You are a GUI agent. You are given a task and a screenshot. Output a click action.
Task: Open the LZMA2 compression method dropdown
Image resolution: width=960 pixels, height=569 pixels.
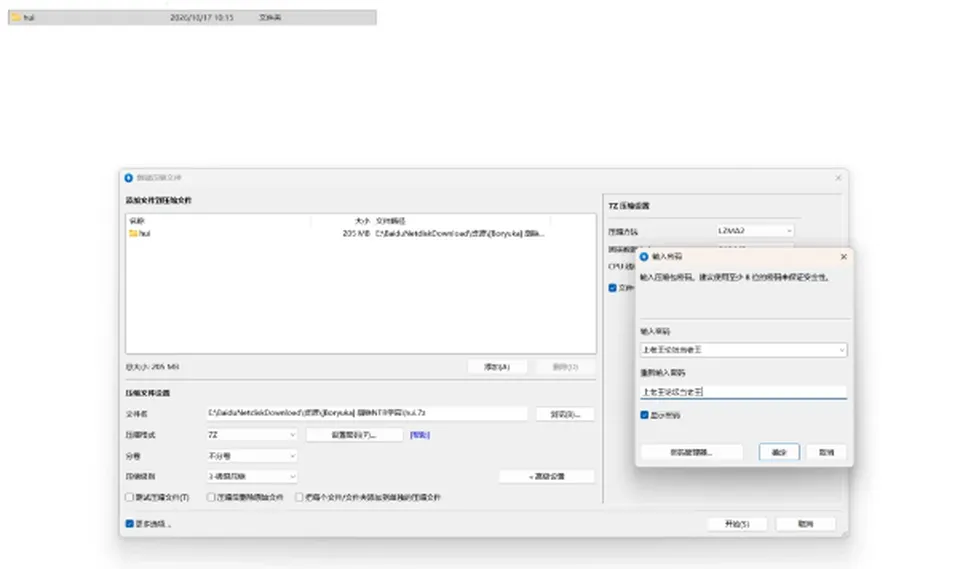click(x=755, y=231)
